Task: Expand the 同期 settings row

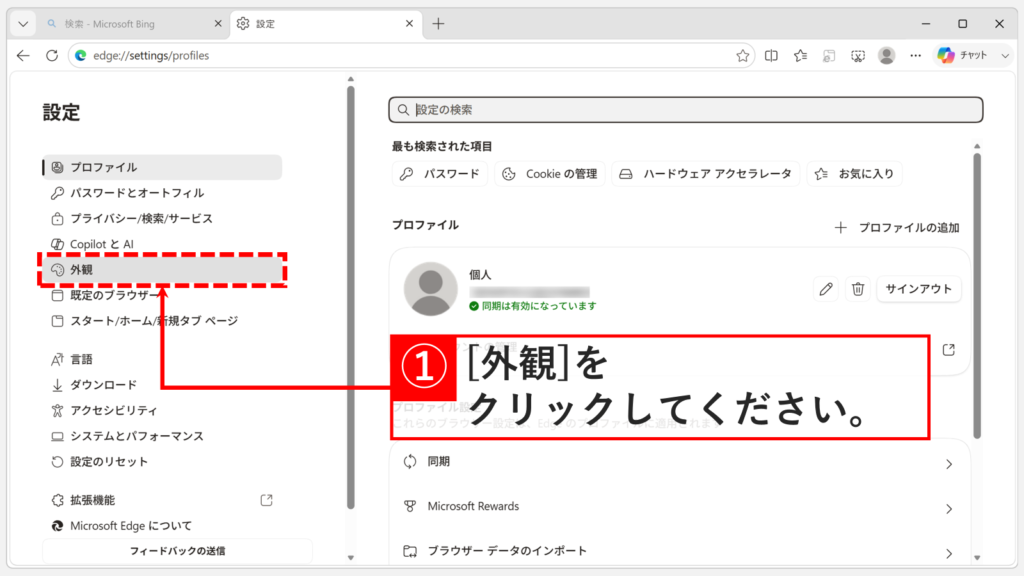Action: tap(679, 462)
